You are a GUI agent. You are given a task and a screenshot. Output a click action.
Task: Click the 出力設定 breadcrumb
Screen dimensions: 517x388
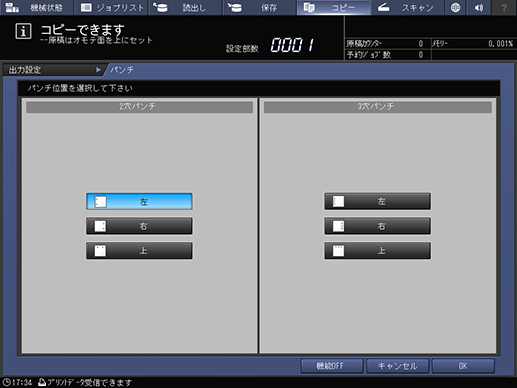[x=53, y=70]
